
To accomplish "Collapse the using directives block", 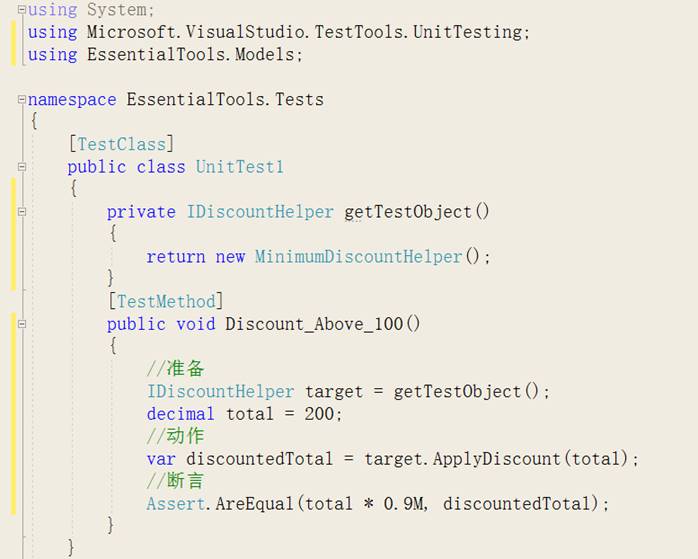I will pos(22,10).
